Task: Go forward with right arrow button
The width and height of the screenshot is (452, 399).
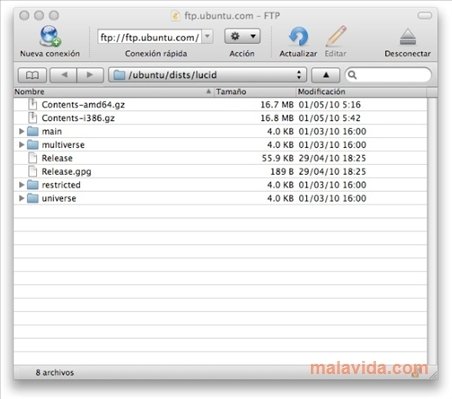Action: 90,75
